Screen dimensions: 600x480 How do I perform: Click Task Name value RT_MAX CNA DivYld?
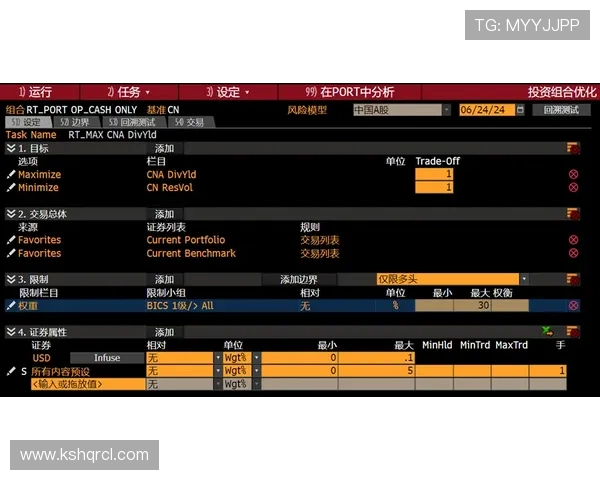pyautogui.click(x=112, y=135)
